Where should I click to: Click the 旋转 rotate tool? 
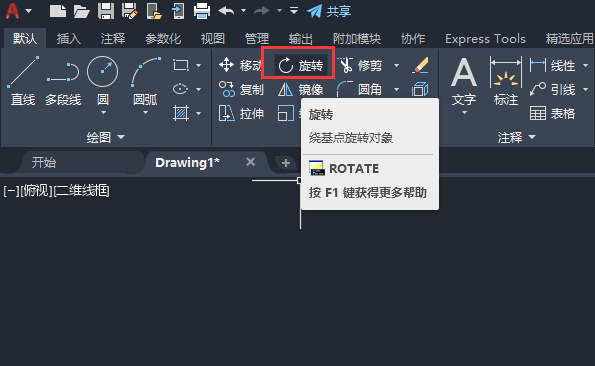[x=300, y=66]
